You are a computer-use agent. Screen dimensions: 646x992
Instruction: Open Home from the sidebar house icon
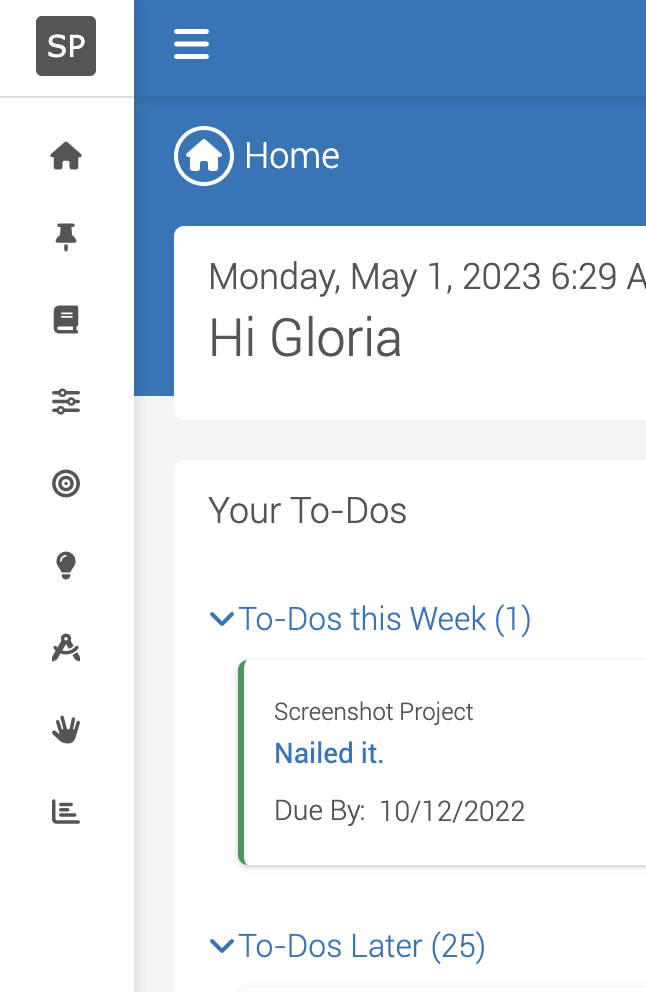point(66,156)
